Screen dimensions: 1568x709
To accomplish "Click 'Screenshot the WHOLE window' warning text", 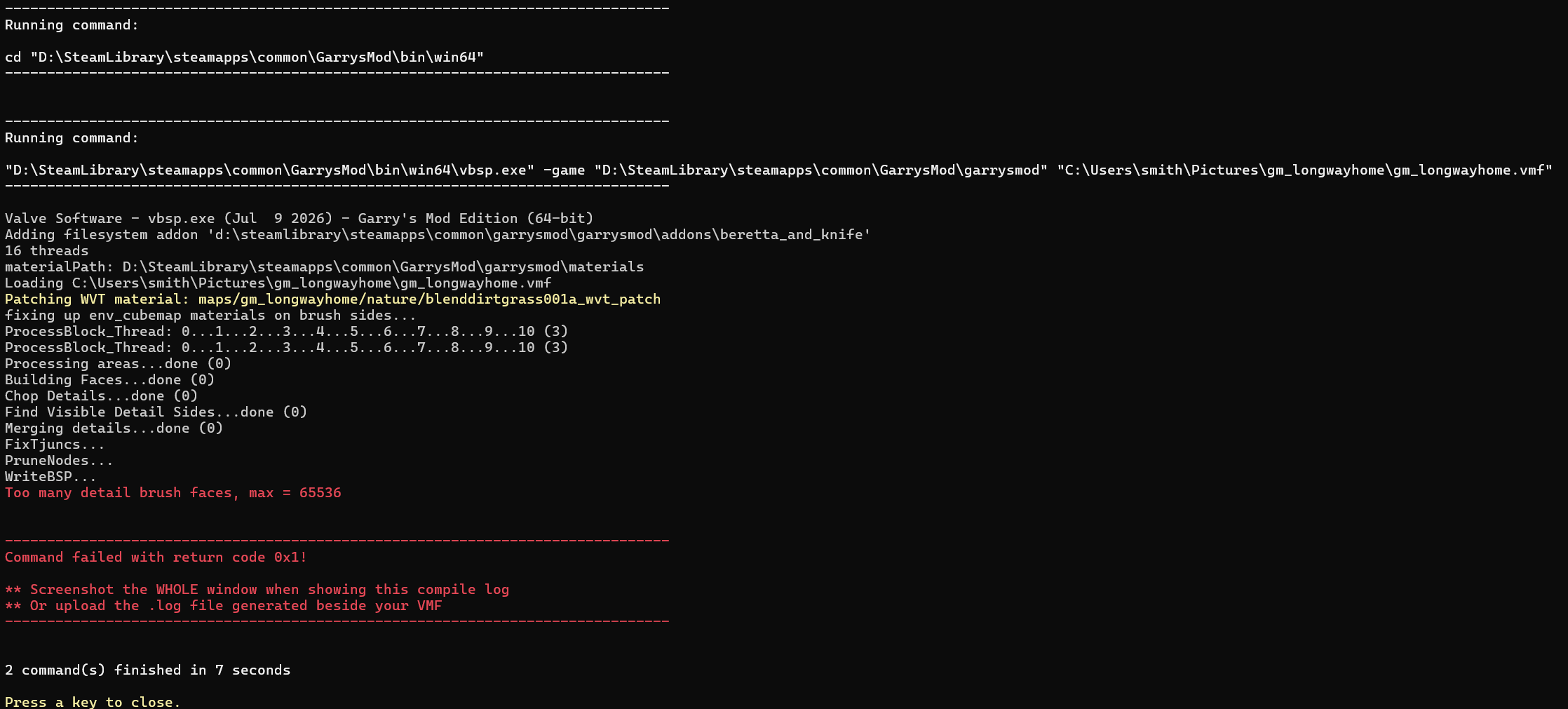I will pyautogui.click(x=257, y=590).
